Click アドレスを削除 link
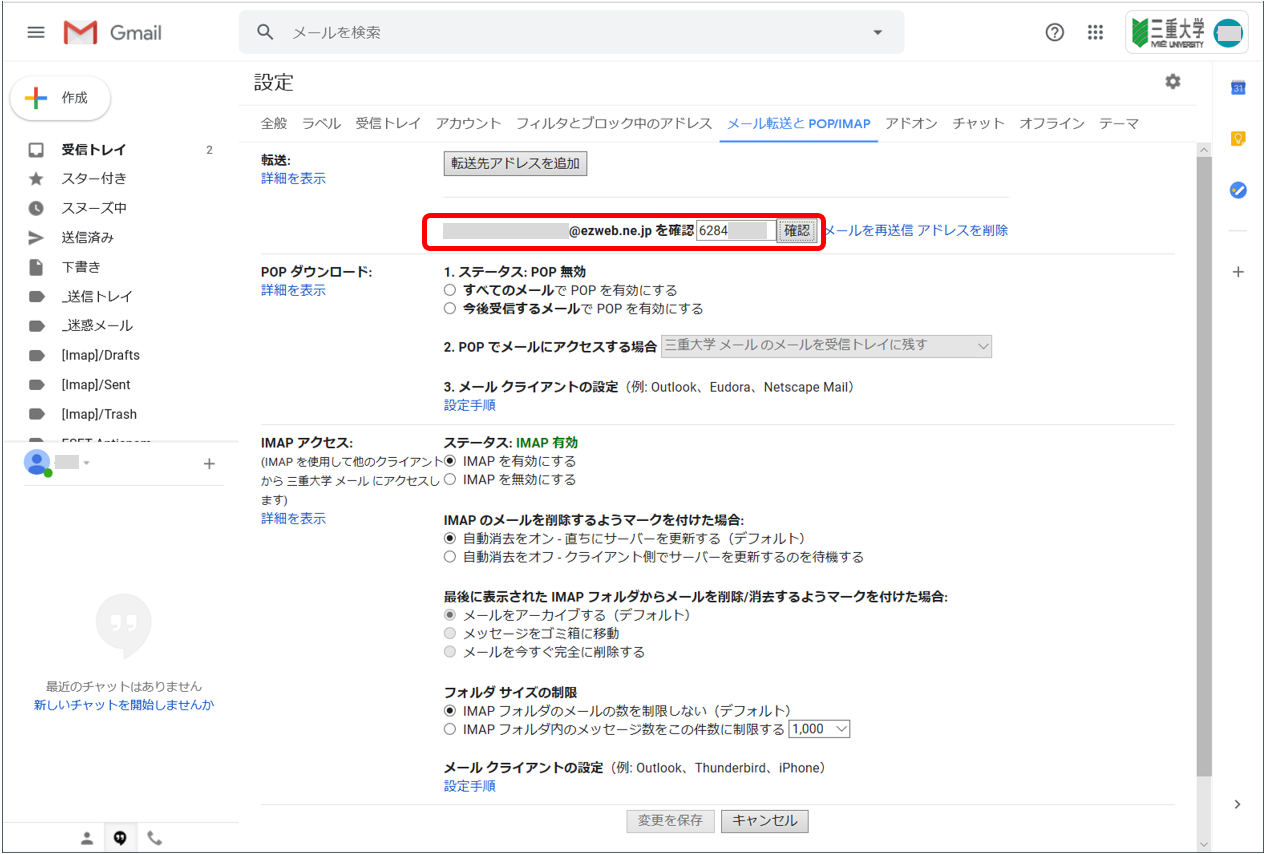Screen dimensions: 1265x854 [963, 231]
